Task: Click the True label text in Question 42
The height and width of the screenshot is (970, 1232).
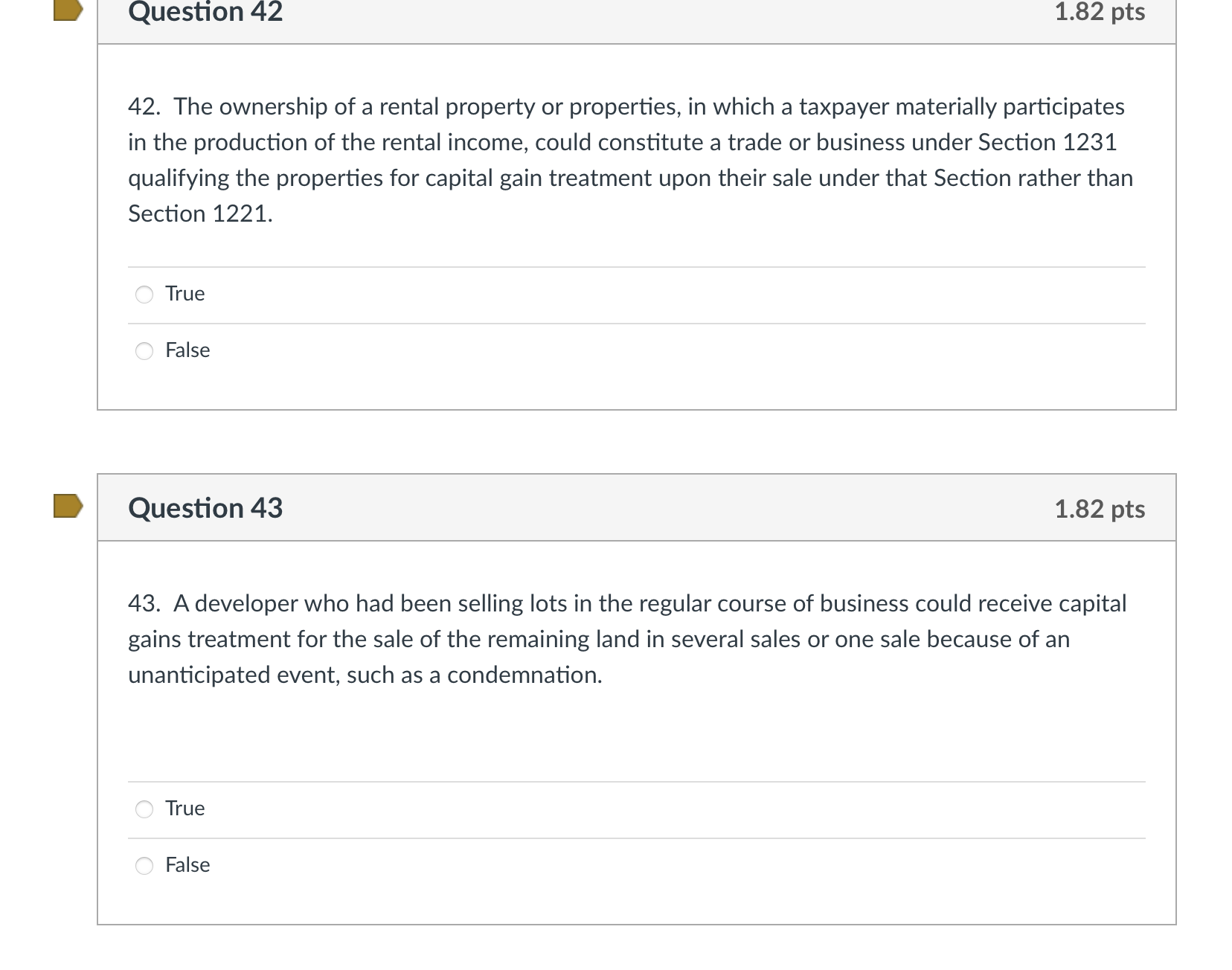Action: pyautogui.click(x=184, y=294)
